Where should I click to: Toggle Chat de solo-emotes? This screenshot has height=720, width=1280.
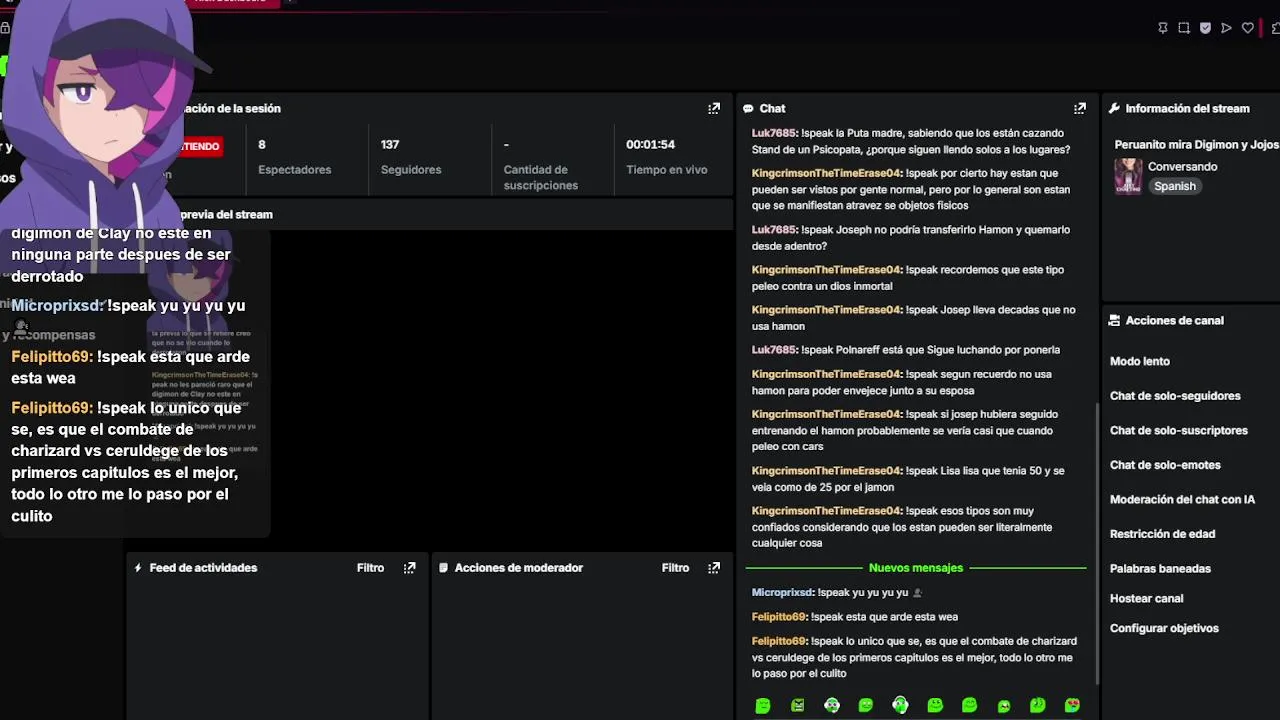pyautogui.click(x=1165, y=465)
